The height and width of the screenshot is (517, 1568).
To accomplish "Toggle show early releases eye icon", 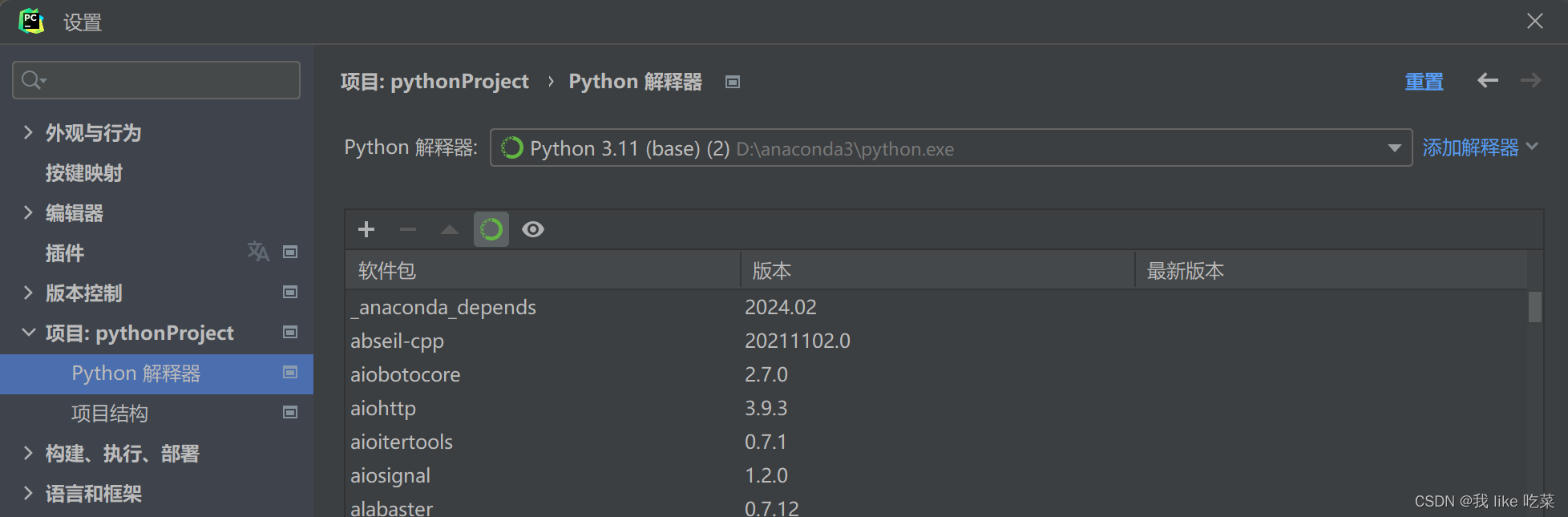I will click(x=533, y=229).
